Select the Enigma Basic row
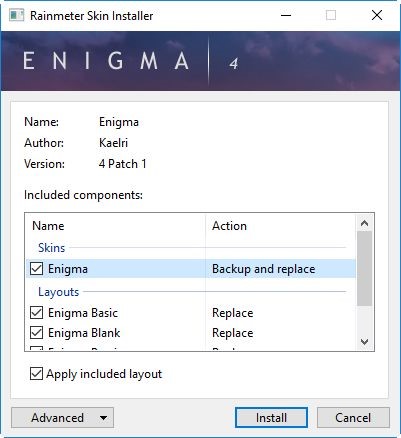 coord(191,313)
